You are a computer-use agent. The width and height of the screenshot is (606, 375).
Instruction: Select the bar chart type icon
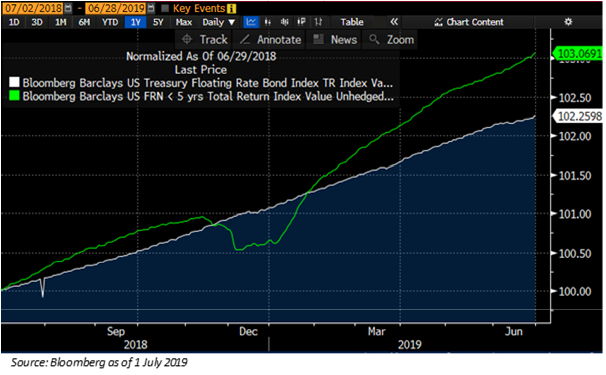coord(267,22)
